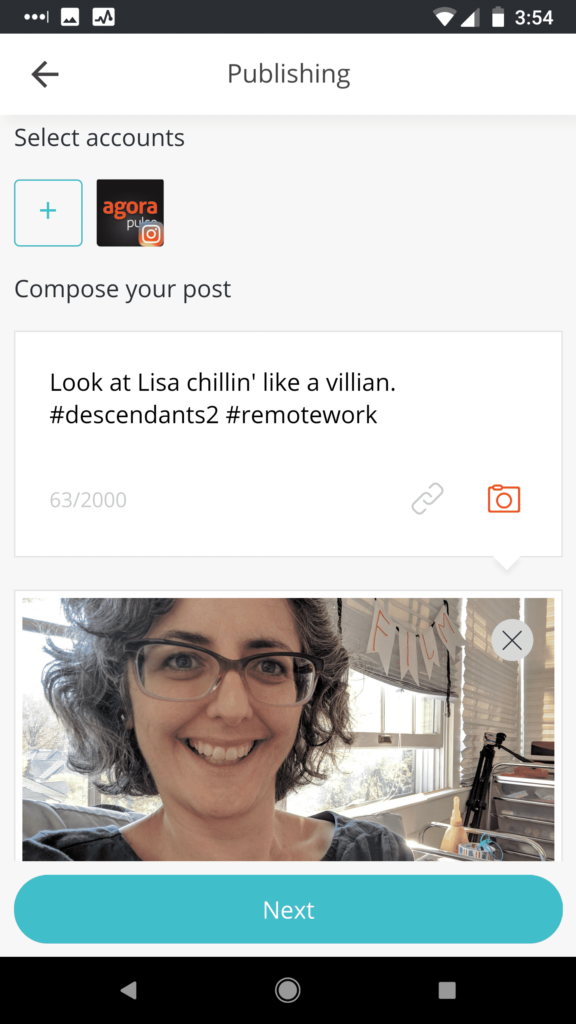Tap the Publishing title

[289, 74]
